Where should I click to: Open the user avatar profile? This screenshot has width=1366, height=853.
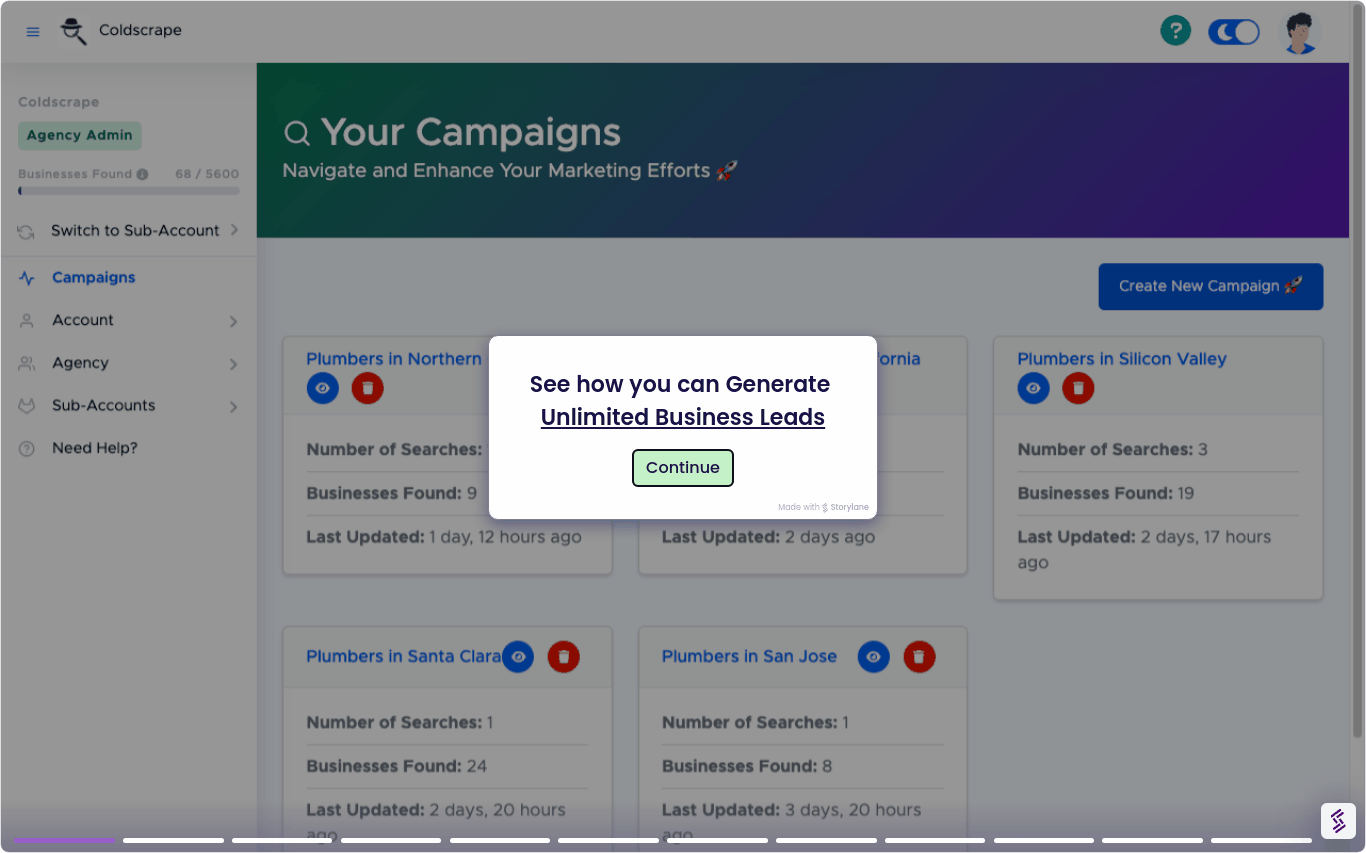(1299, 33)
